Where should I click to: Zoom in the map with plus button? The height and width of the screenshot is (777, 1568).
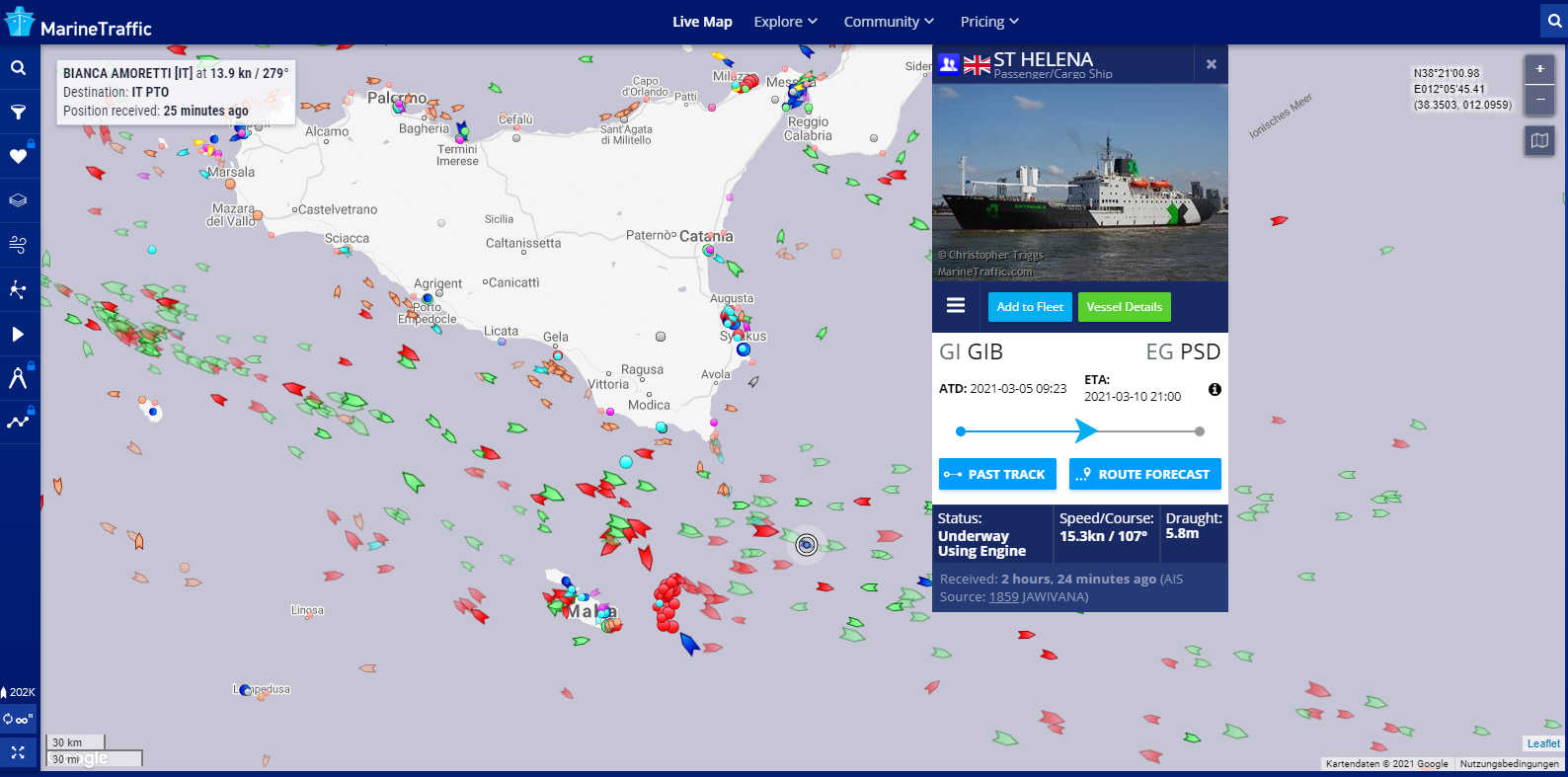coord(1539,69)
